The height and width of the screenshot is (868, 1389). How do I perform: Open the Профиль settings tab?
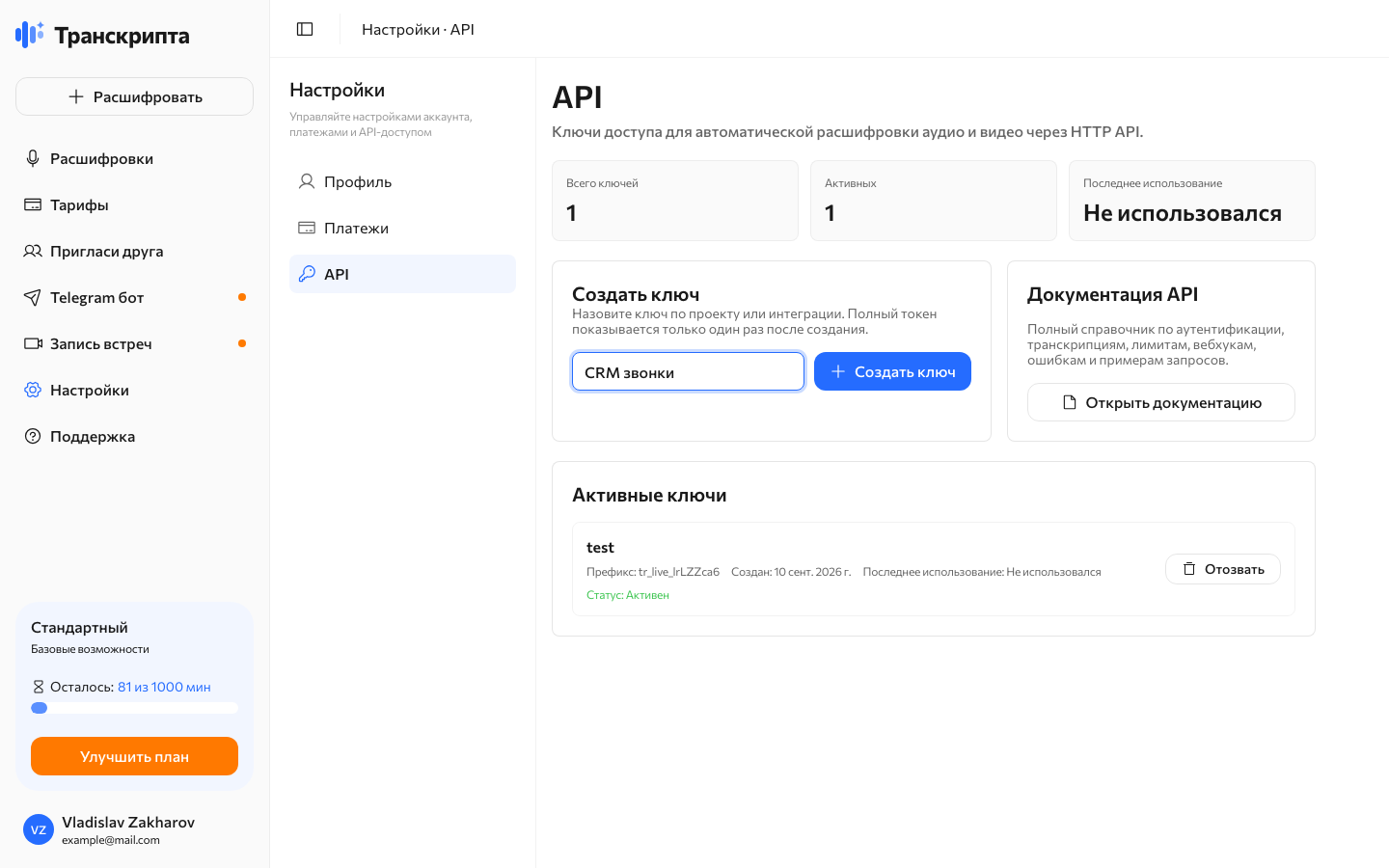click(x=402, y=181)
